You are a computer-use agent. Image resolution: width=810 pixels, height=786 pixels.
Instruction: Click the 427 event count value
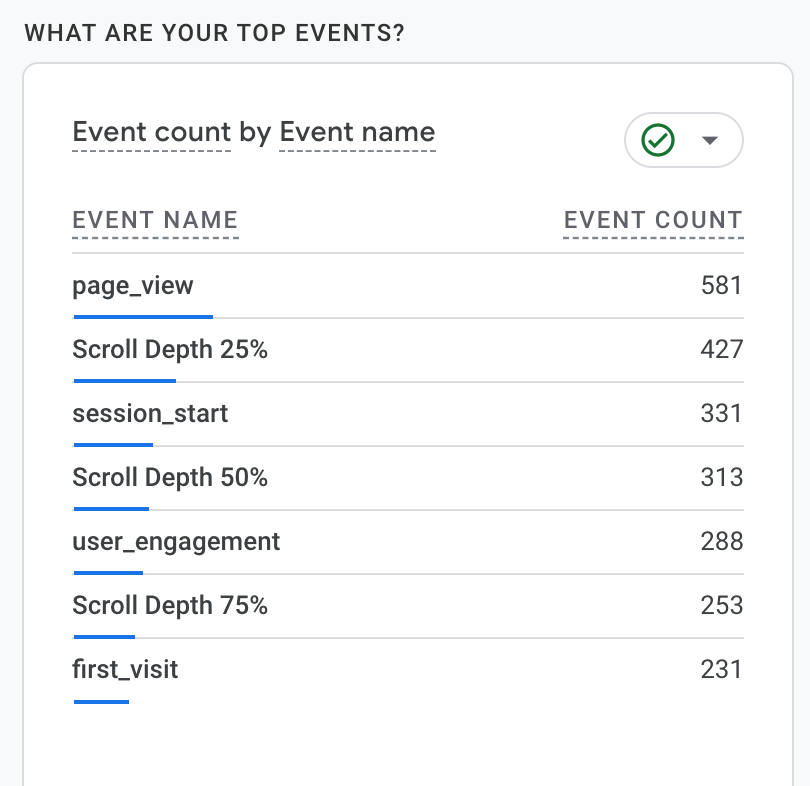coord(721,350)
